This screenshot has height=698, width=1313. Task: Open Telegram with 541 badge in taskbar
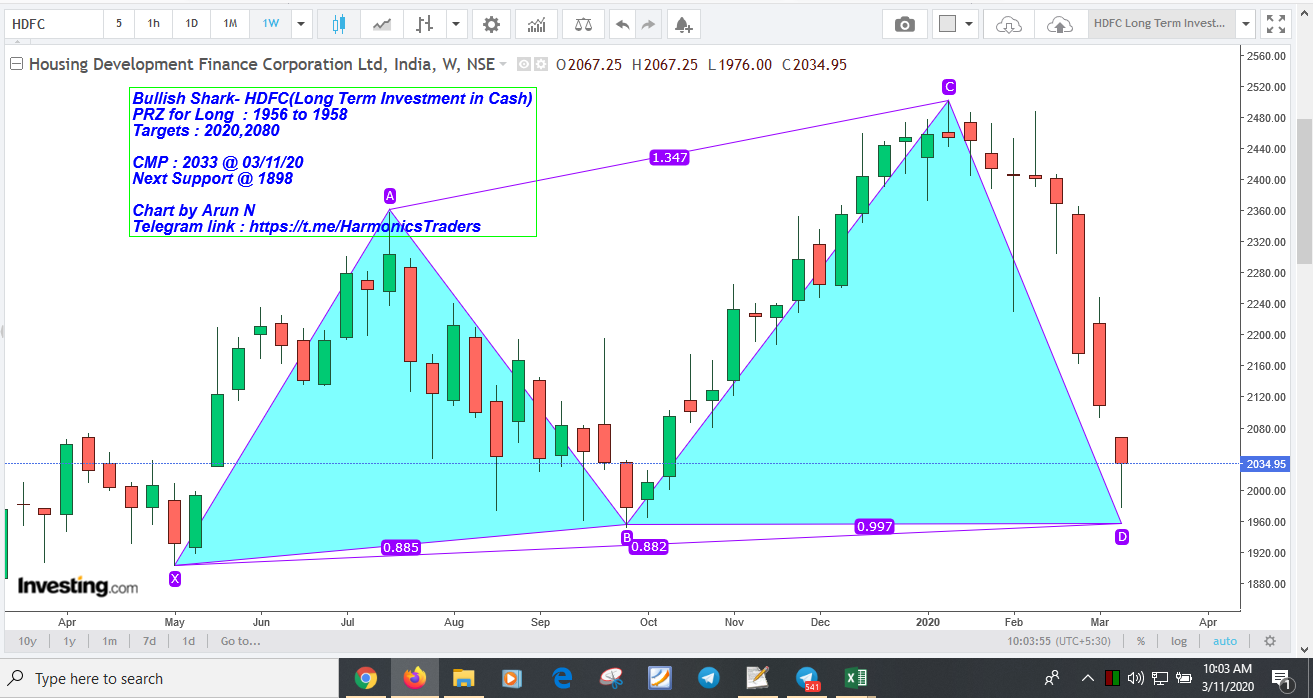coord(806,678)
